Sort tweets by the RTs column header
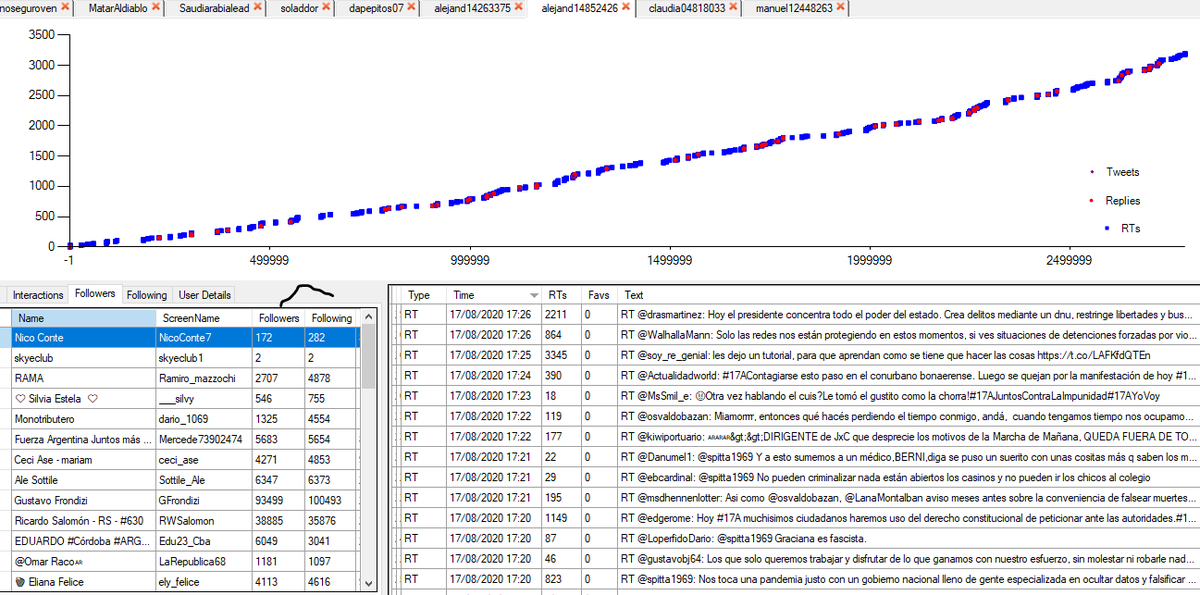 coord(562,296)
